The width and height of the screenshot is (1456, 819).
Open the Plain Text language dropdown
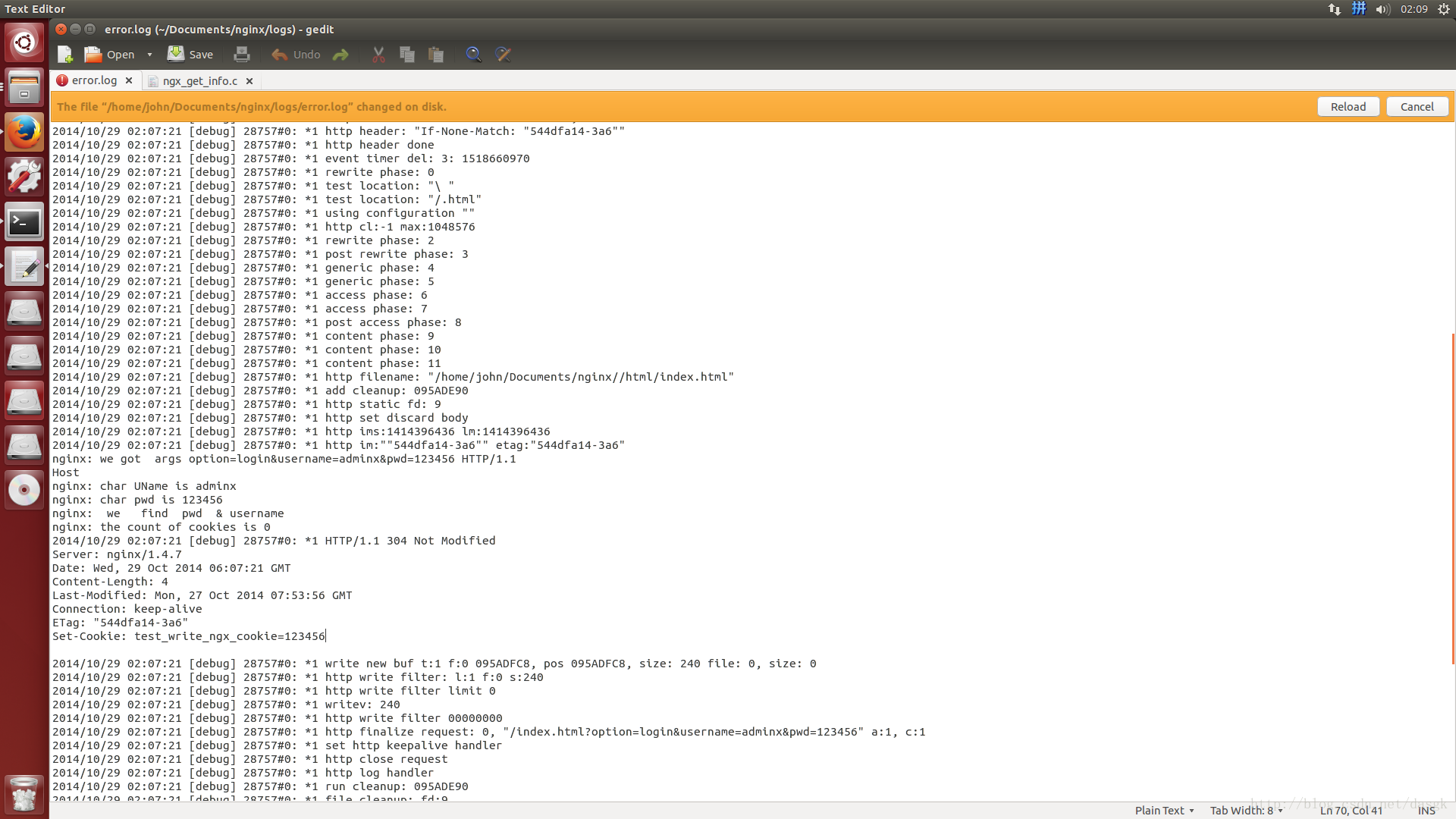(1164, 810)
